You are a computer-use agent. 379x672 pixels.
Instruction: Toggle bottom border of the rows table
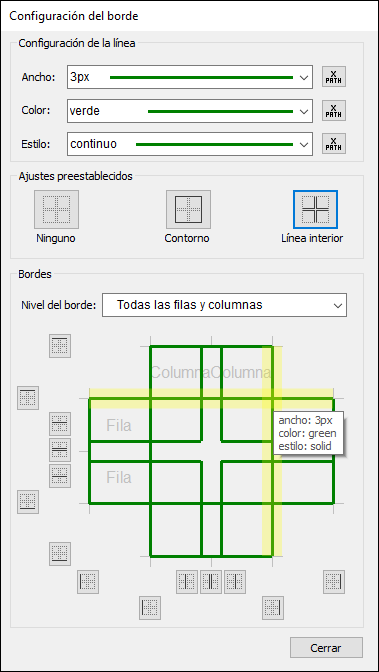pyautogui.click(x=28, y=502)
